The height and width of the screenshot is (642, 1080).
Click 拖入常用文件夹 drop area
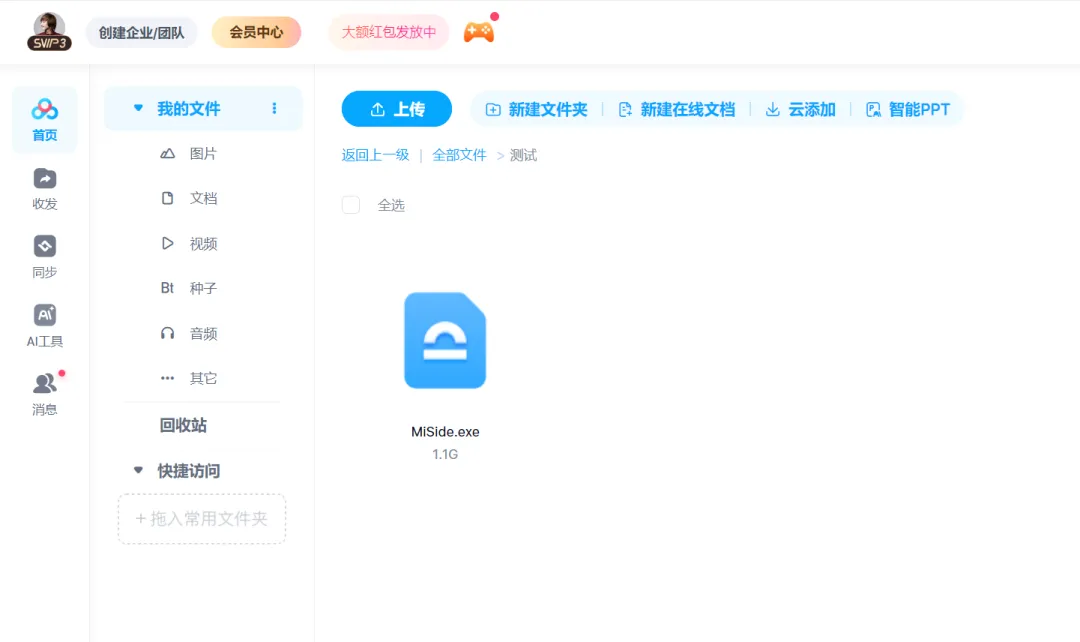point(202,519)
